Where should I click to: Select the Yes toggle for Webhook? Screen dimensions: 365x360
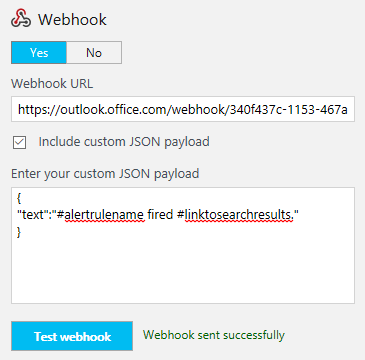click(39, 53)
